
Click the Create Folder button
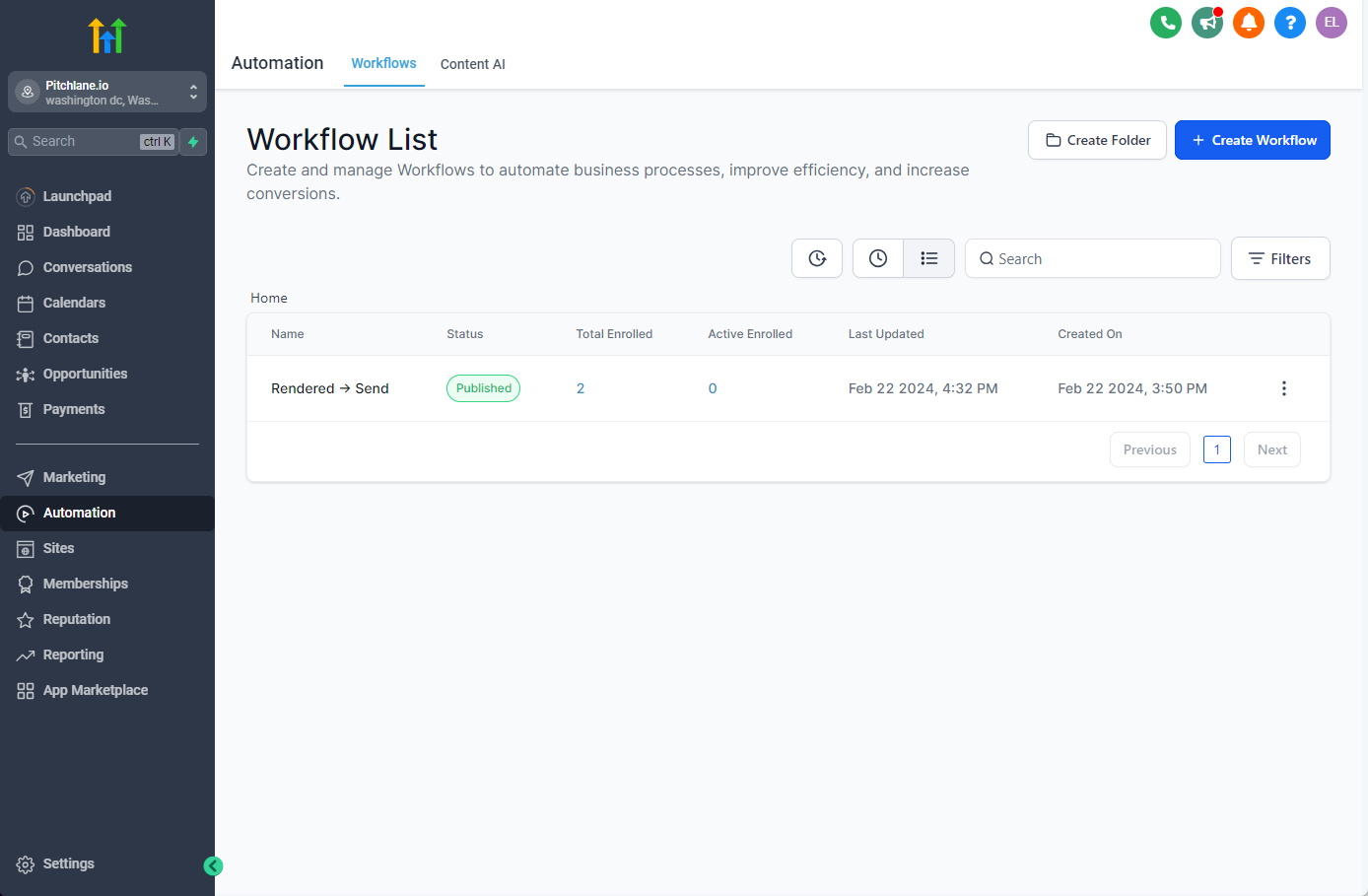coord(1097,140)
